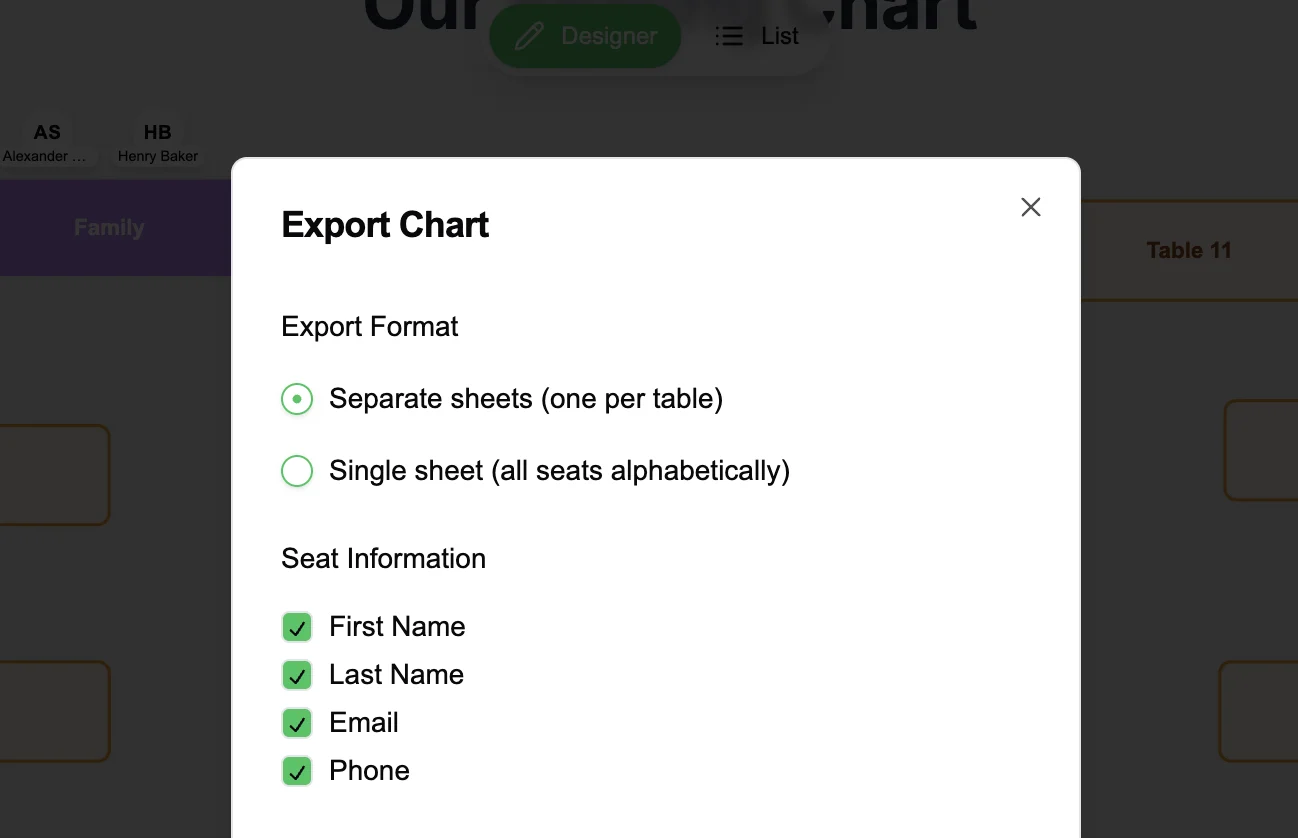Click the green check icon beside Email
The height and width of the screenshot is (838, 1298).
[297, 723]
